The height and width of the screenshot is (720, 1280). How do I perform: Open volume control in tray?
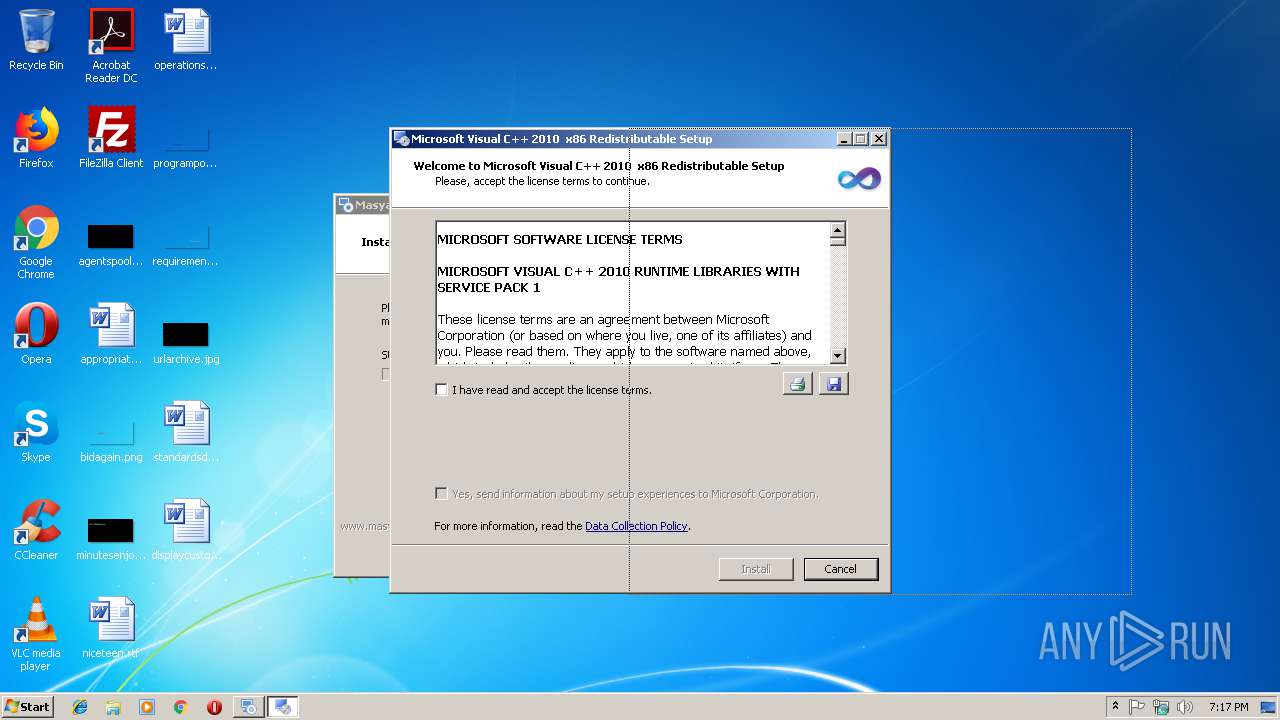(1185, 707)
